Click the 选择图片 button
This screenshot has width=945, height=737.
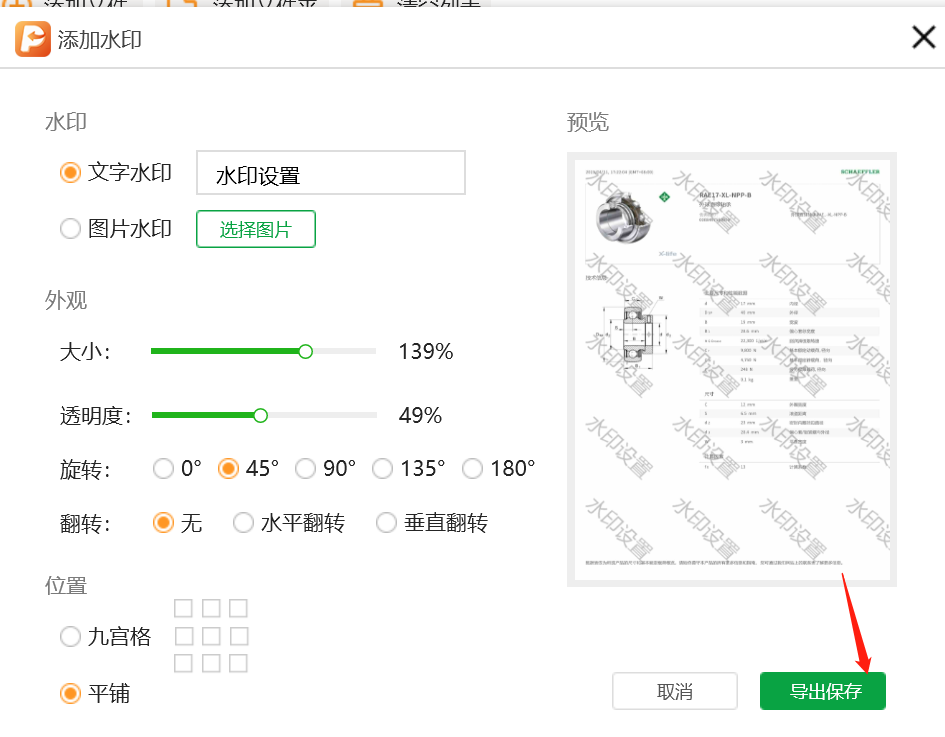click(x=256, y=229)
